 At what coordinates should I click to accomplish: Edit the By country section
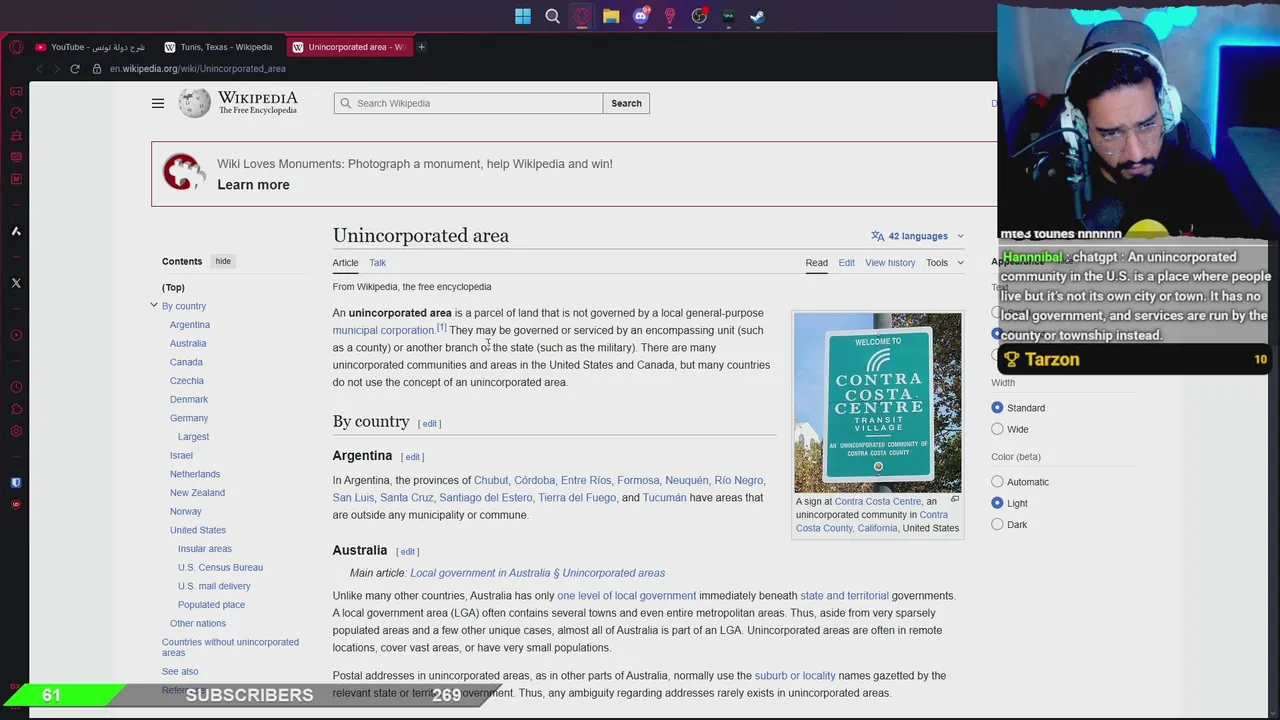430,424
